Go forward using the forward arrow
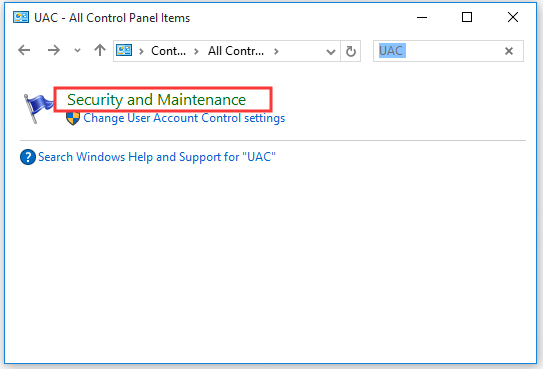This screenshot has width=543, height=369. tap(54, 51)
